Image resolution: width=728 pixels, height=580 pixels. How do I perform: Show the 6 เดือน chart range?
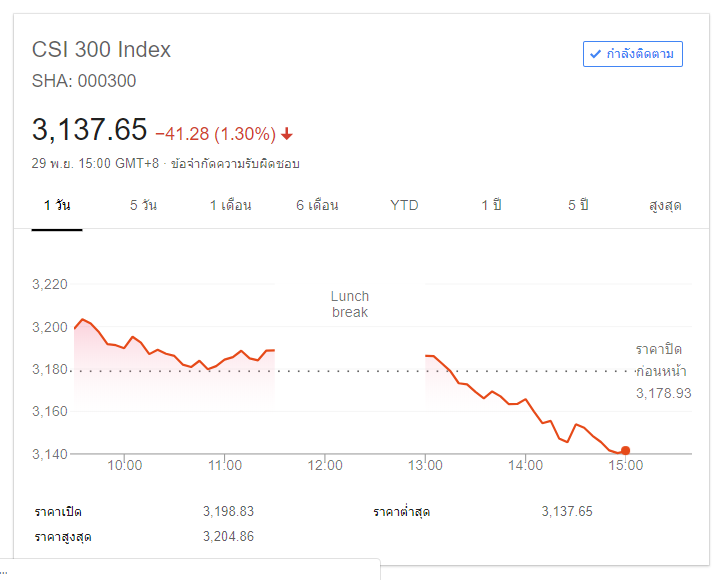click(x=318, y=205)
